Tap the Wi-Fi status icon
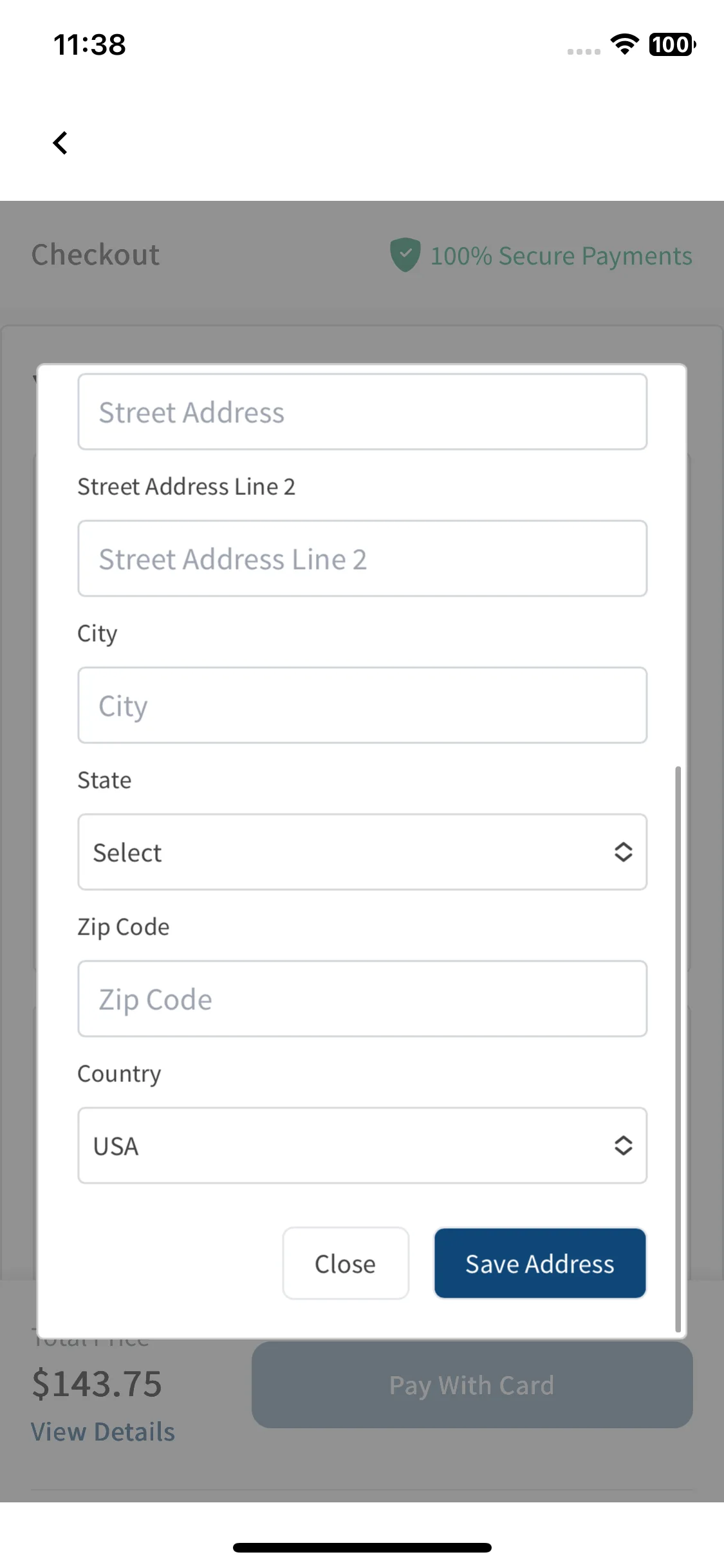 tap(624, 44)
